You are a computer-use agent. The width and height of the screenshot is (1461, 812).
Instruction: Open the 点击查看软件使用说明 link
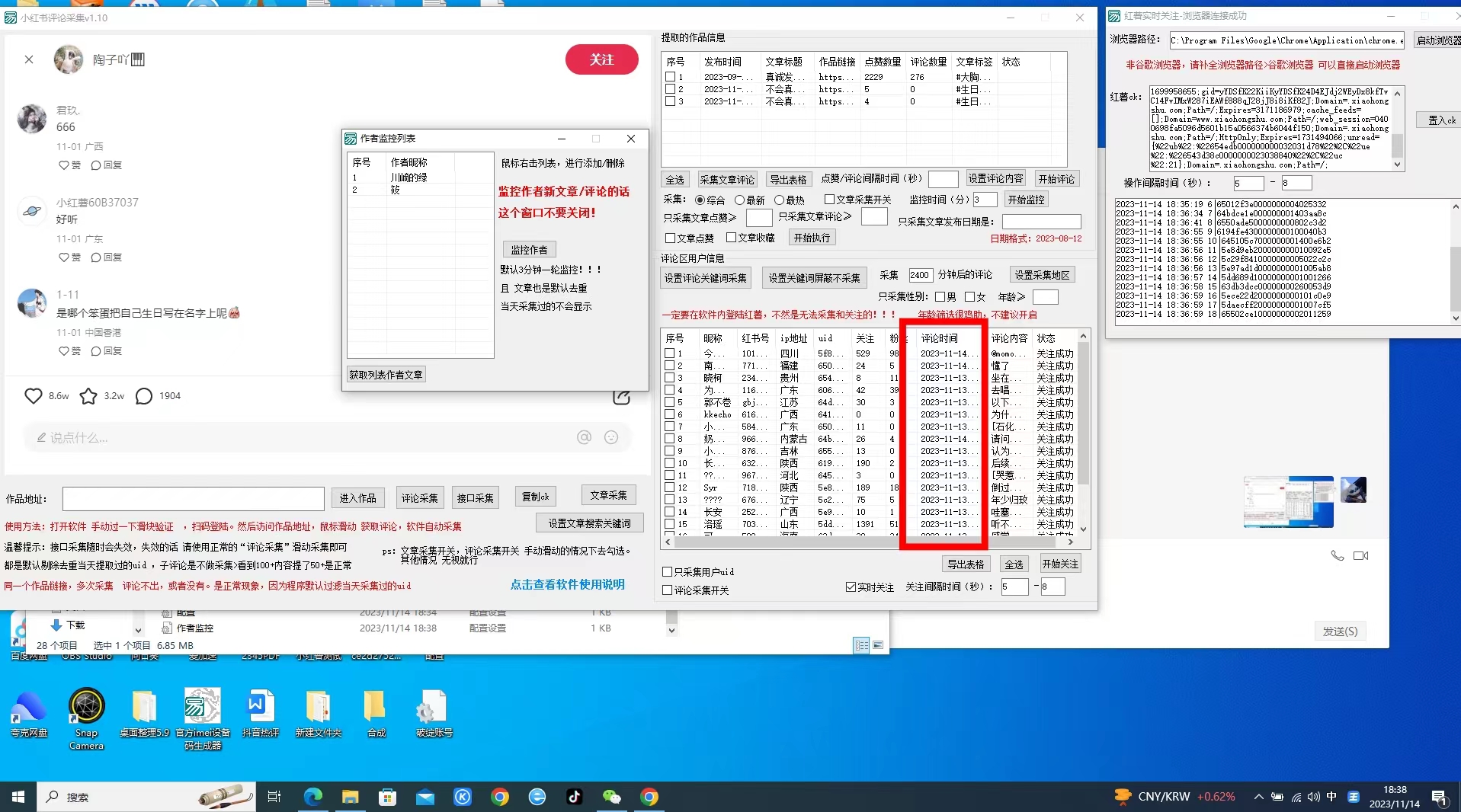coord(567,584)
